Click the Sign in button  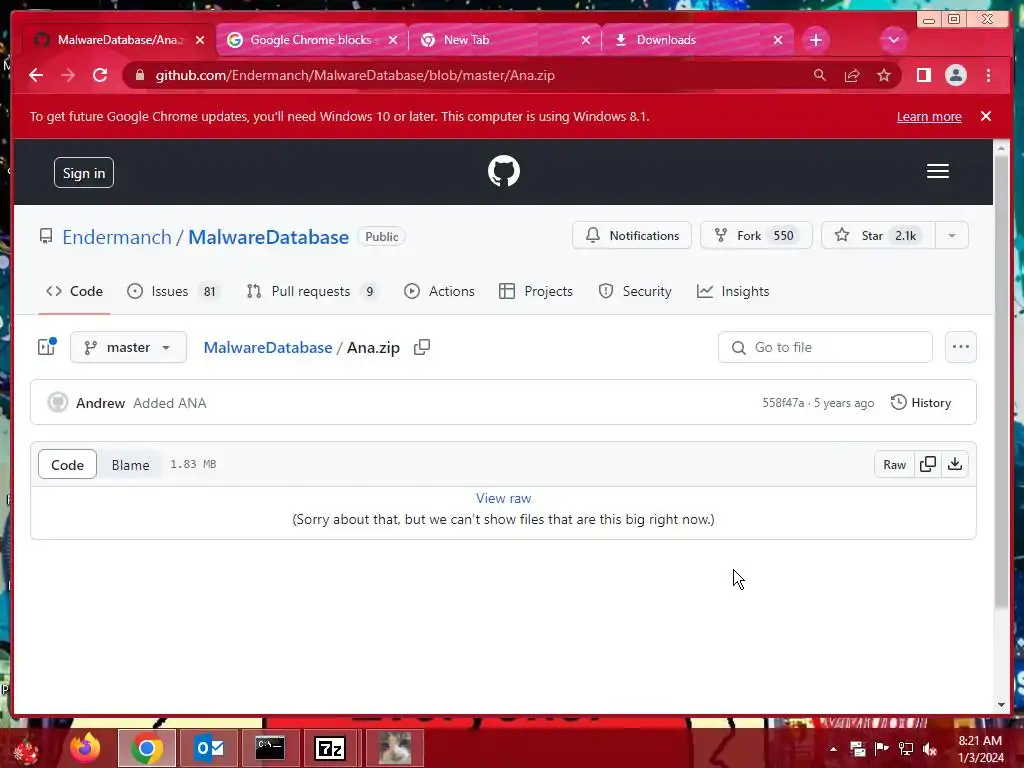[x=84, y=172]
